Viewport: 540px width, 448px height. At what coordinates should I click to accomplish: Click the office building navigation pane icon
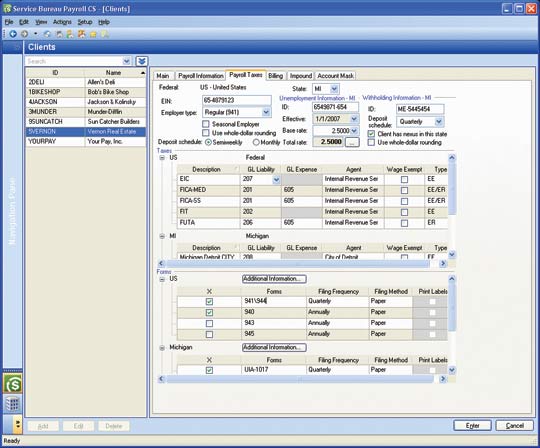13,404
